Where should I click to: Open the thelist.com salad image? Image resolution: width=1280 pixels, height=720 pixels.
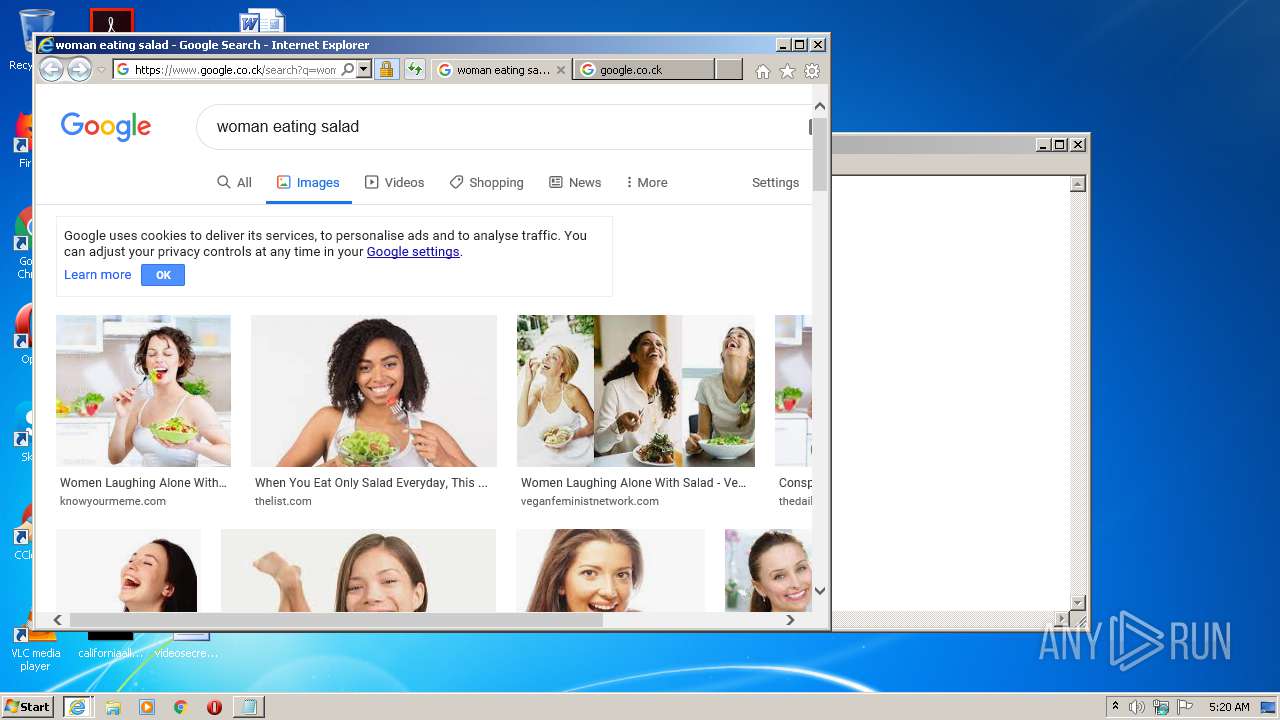tap(374, 391)
